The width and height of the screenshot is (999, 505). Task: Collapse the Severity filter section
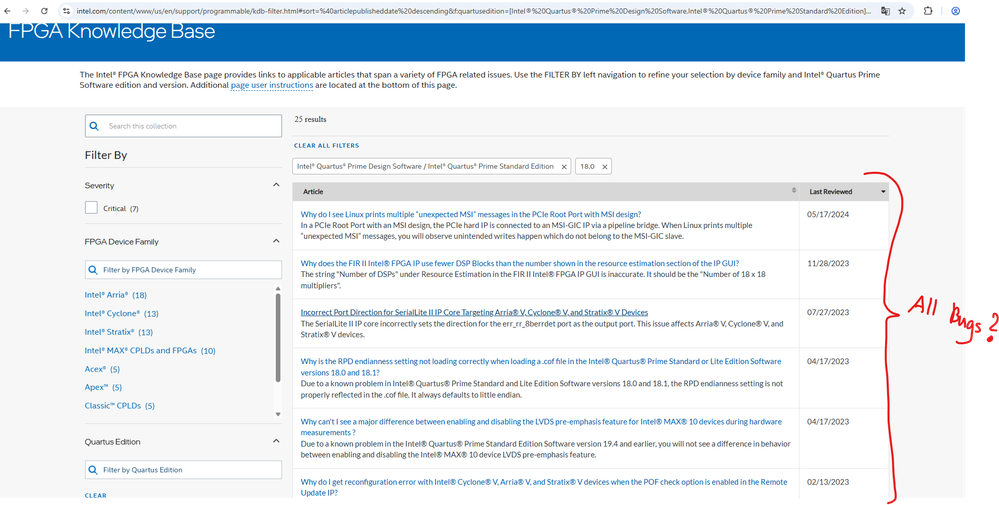pos(276,185)
